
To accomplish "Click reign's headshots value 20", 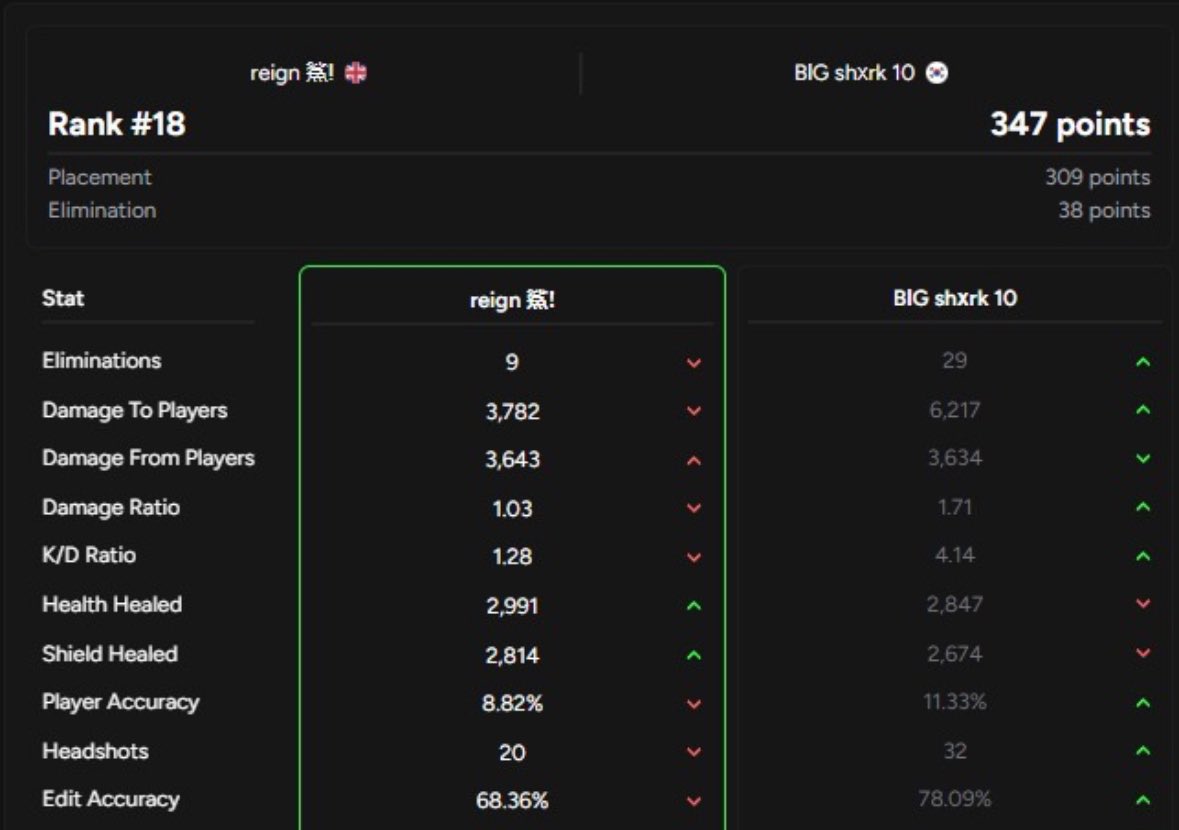I will 512,753.
